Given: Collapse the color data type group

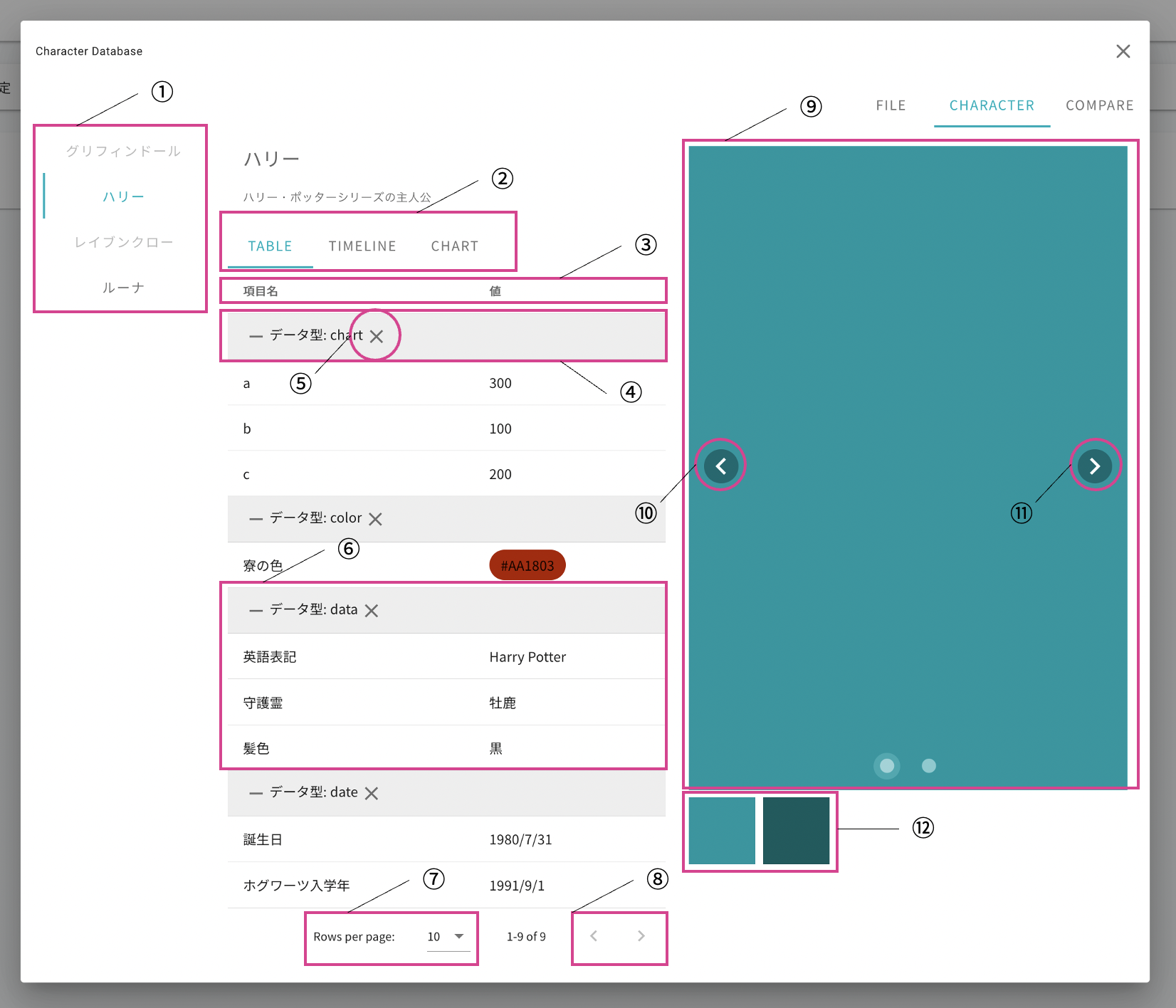Looking at the screenshot, I should tap(256, 519).
